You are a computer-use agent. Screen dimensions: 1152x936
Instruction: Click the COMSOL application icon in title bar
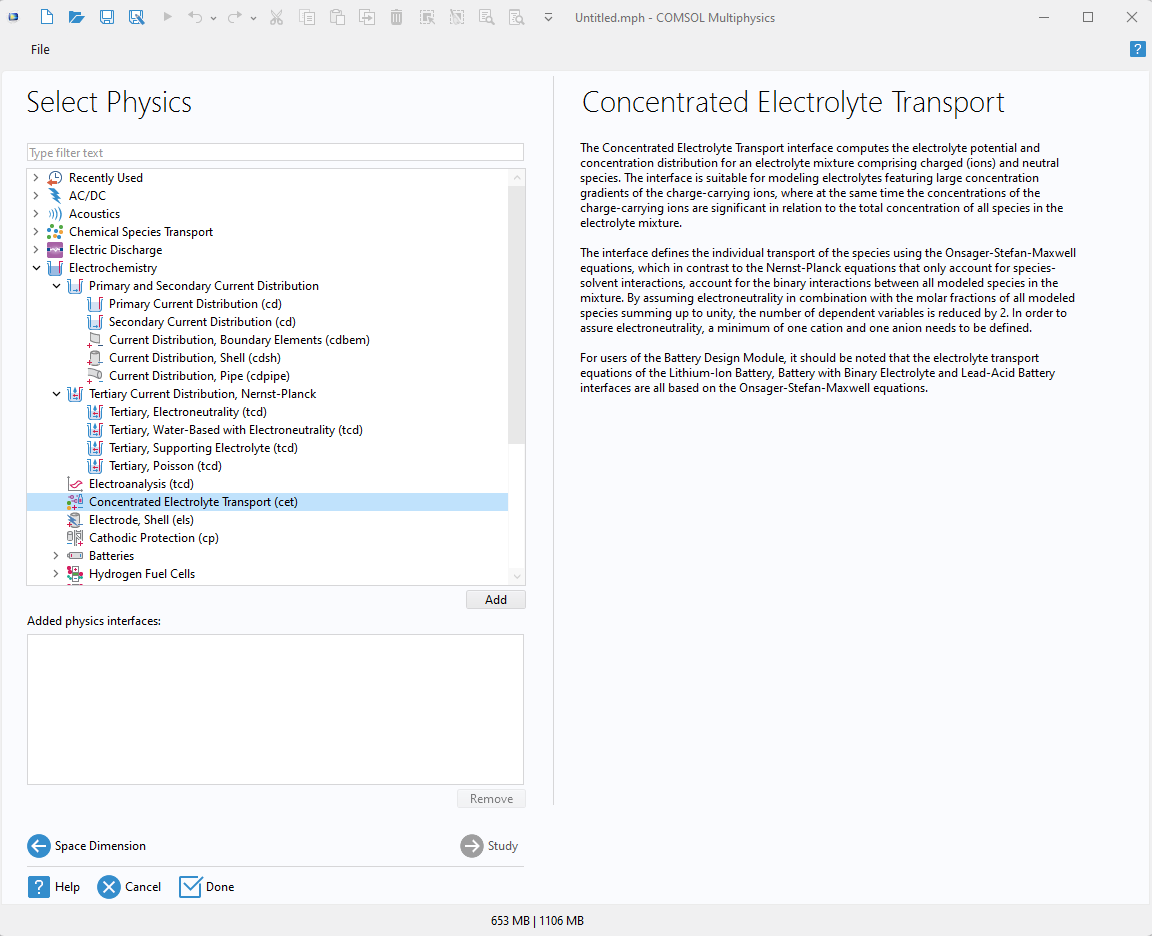click(x=13, y=17)
